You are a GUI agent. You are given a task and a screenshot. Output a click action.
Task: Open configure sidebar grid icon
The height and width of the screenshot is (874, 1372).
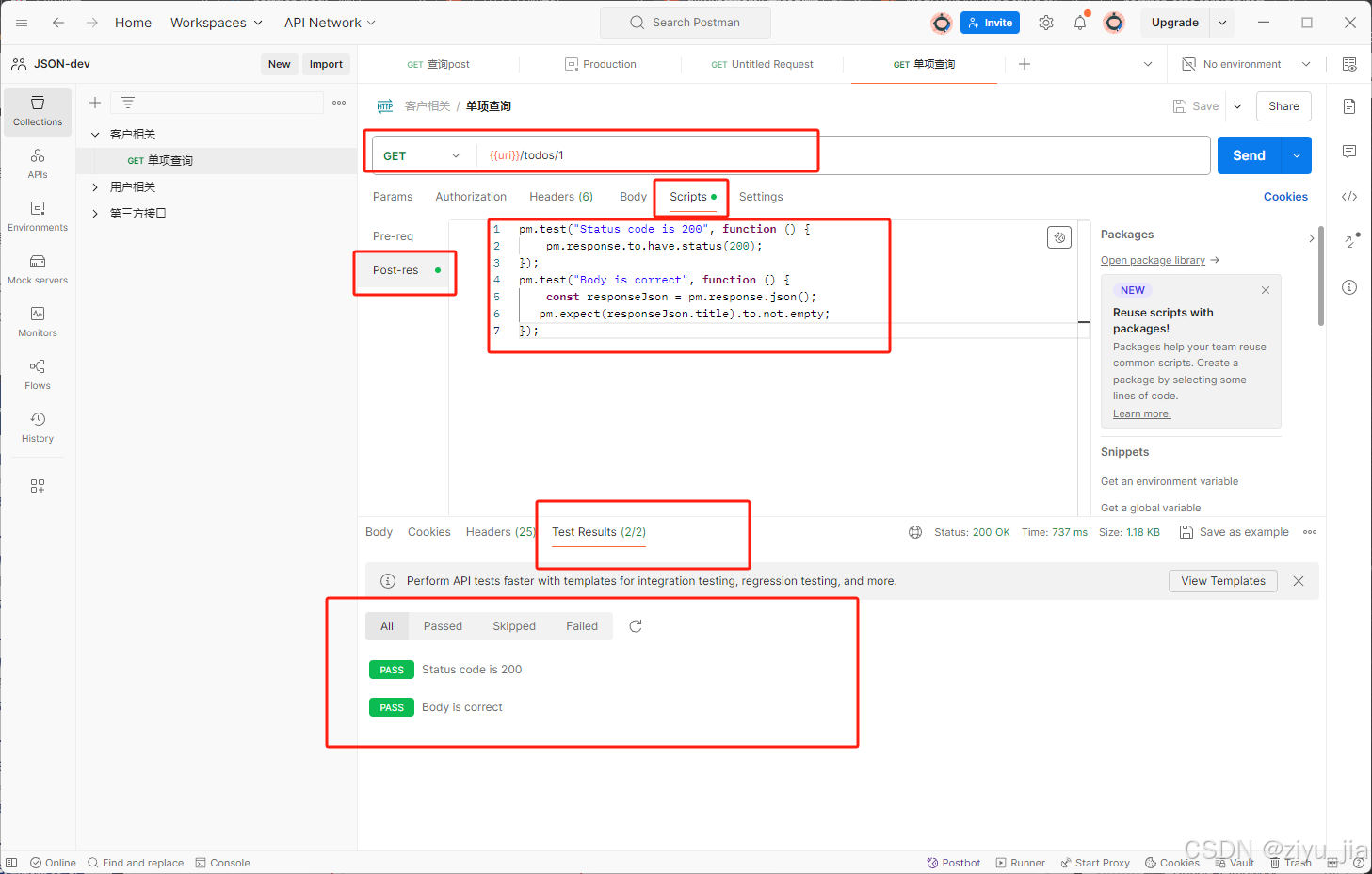pyautogui.click(x=38, y=486)
